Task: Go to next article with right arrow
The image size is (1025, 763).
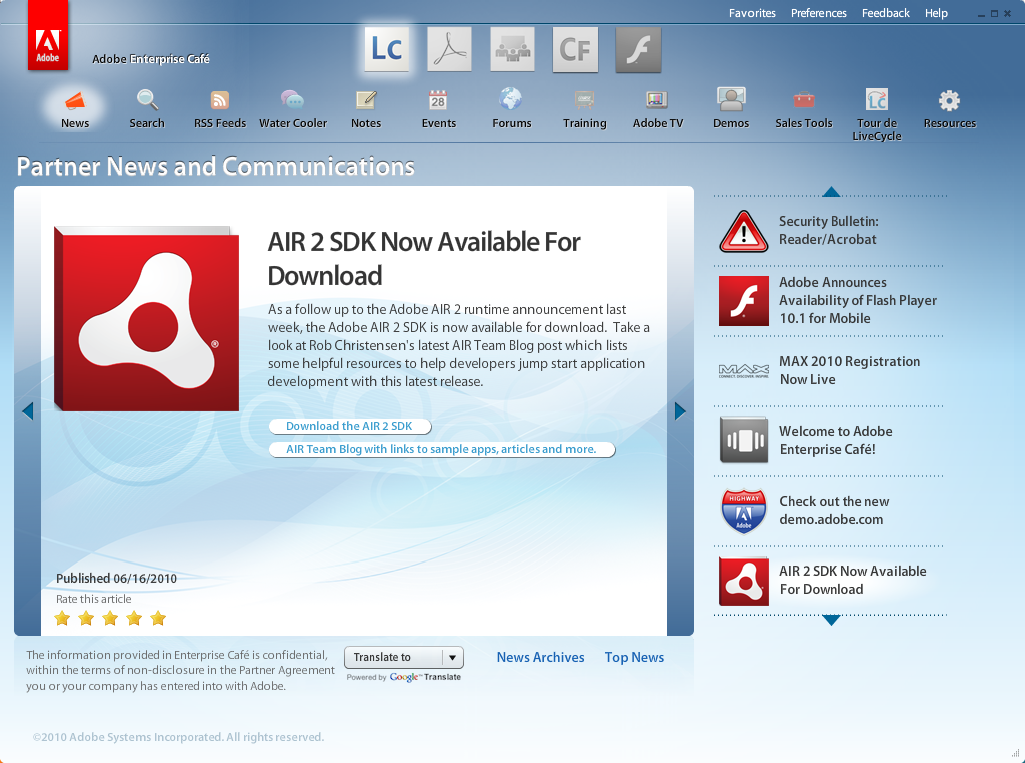Action: click(x=680, y=411)
